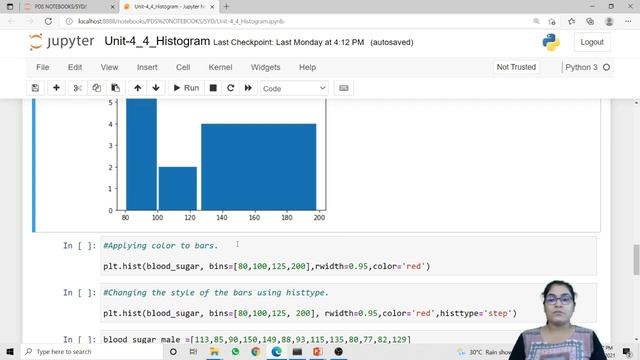The height and width of the screenshot is (360, 640).
Task: Open Cortana circle icon in taskbar
Action: coord(173,351)
